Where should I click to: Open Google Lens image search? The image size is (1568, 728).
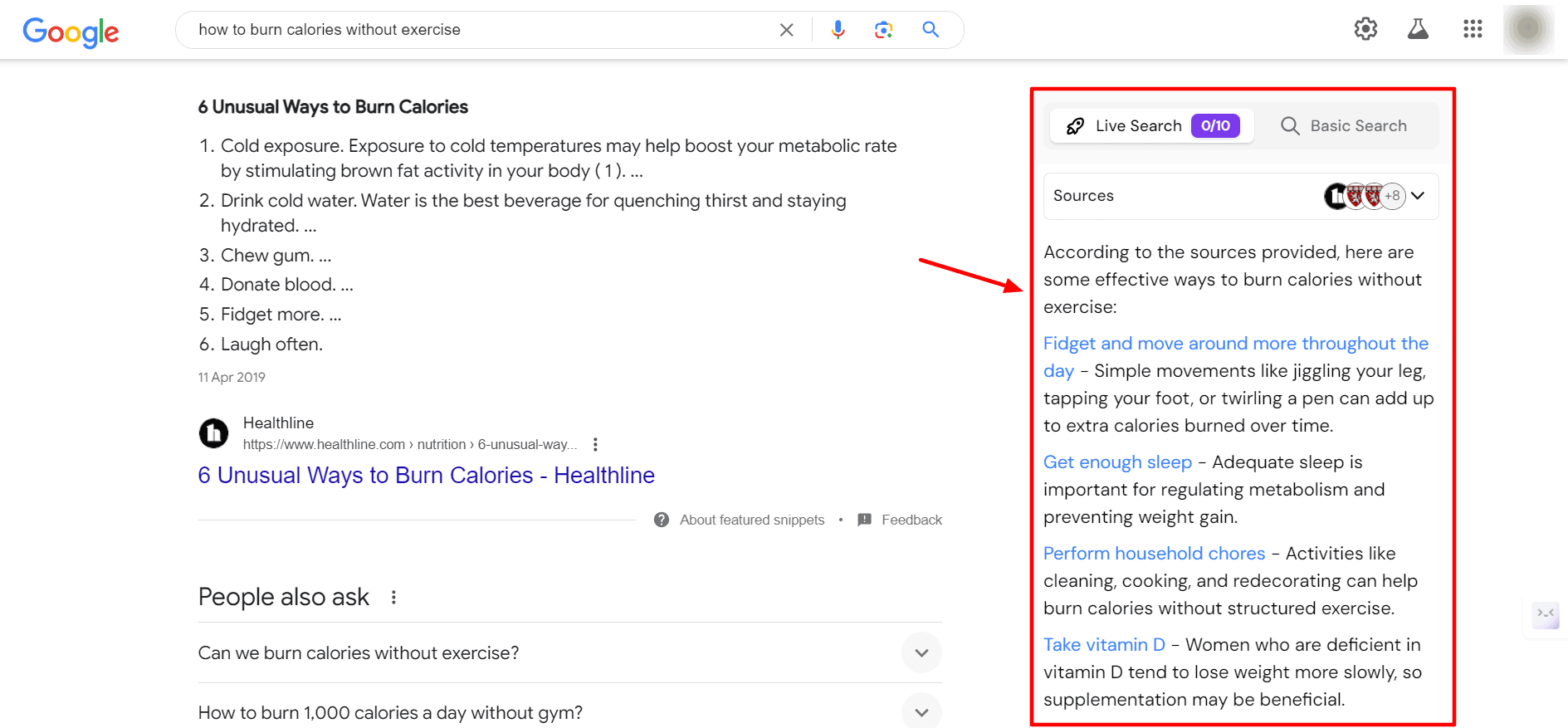pyautogui.click(x=884, y=30)
